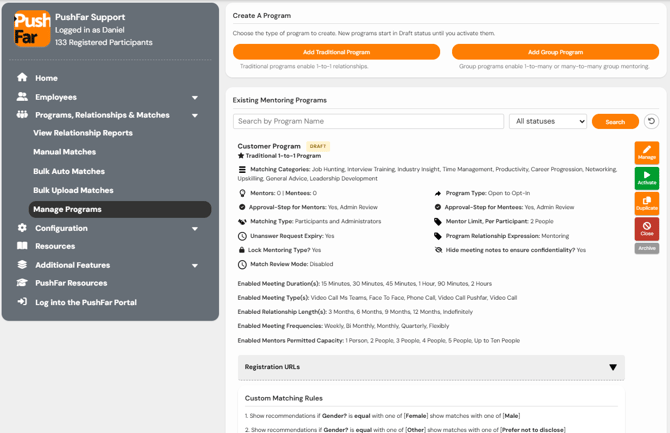Open the Bulk Auto Matches menu item
Screen dimensions: 670x433
coord(69,171)
